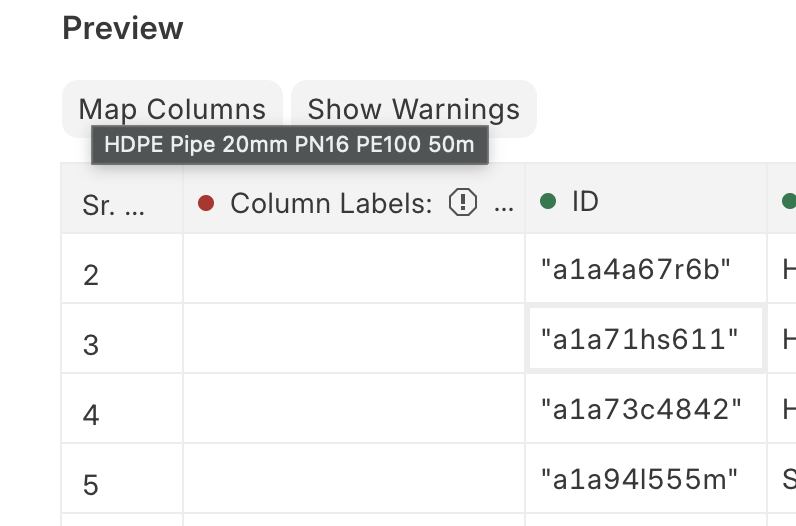Open the ellipsis menu in Column Labels header

point(505,203)
